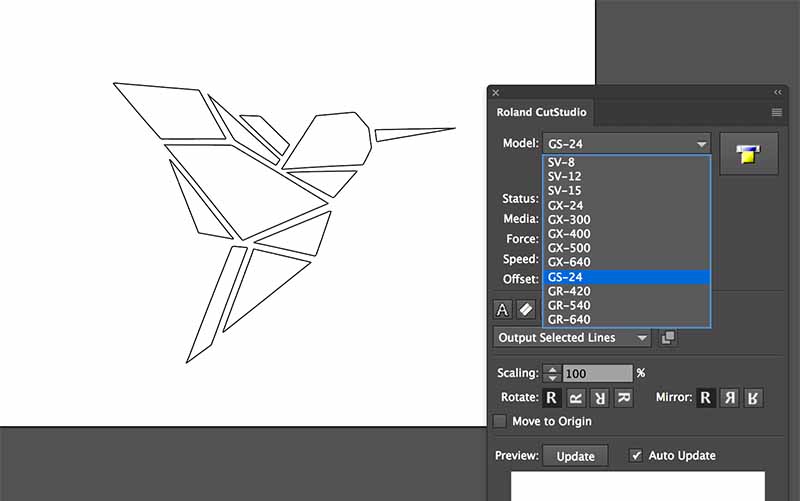
Task: Choose GX-24 from the model list
Action: coord(627,206)
